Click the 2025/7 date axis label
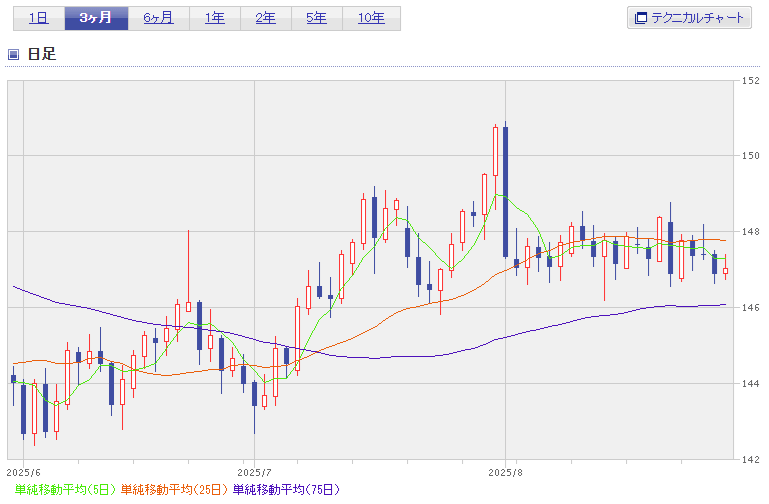769x504 pixels. click(255, 473)
